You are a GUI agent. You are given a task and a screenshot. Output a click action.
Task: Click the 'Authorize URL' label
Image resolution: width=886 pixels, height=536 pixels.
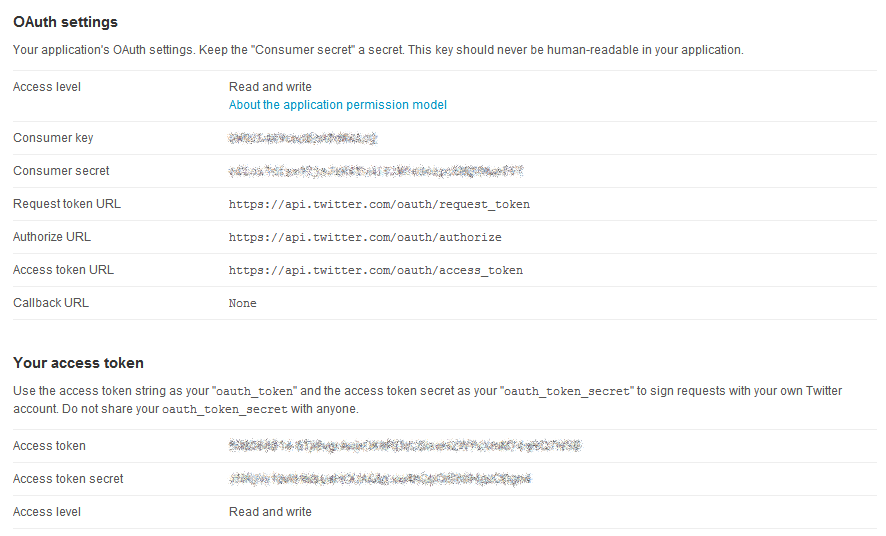(x=52, y=237)
